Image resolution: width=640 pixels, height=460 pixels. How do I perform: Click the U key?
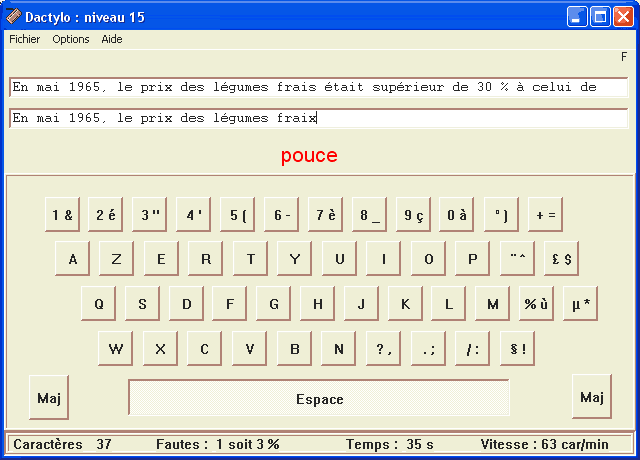[x=340, y=259]
